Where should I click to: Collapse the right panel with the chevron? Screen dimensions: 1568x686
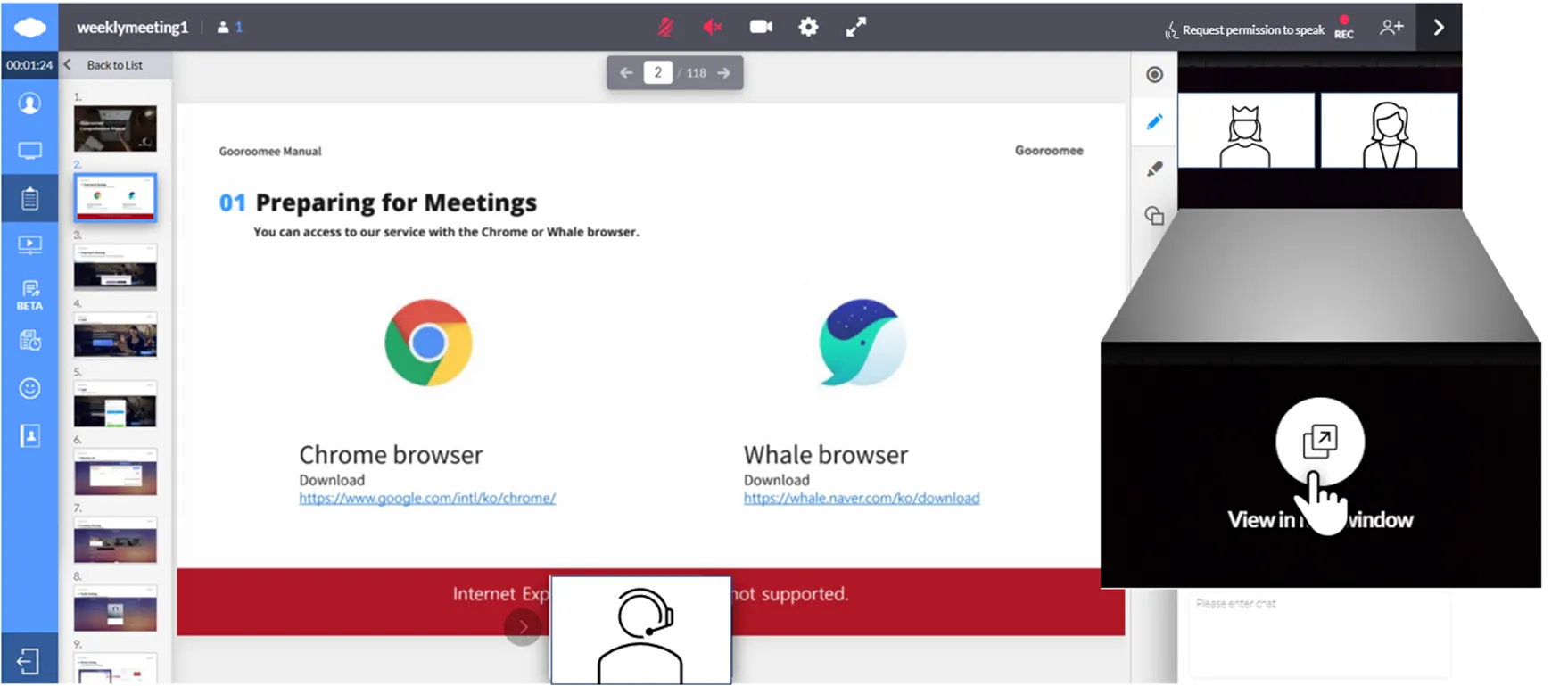pyautogui.click(x=1439, y=28)
